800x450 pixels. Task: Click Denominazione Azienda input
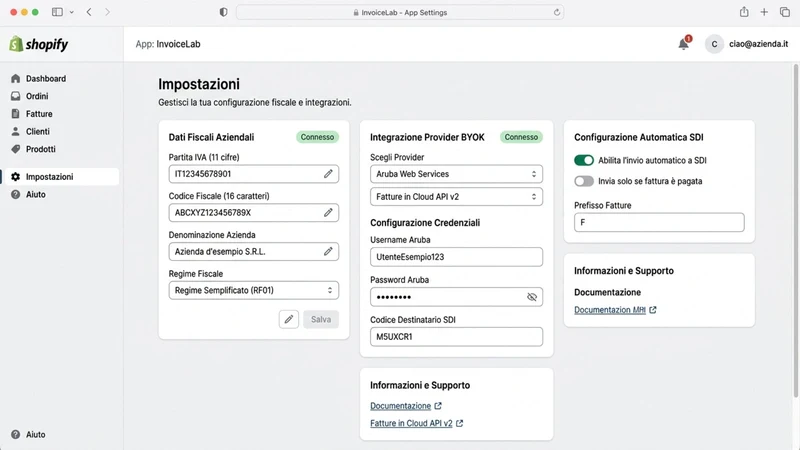point(254,252)
